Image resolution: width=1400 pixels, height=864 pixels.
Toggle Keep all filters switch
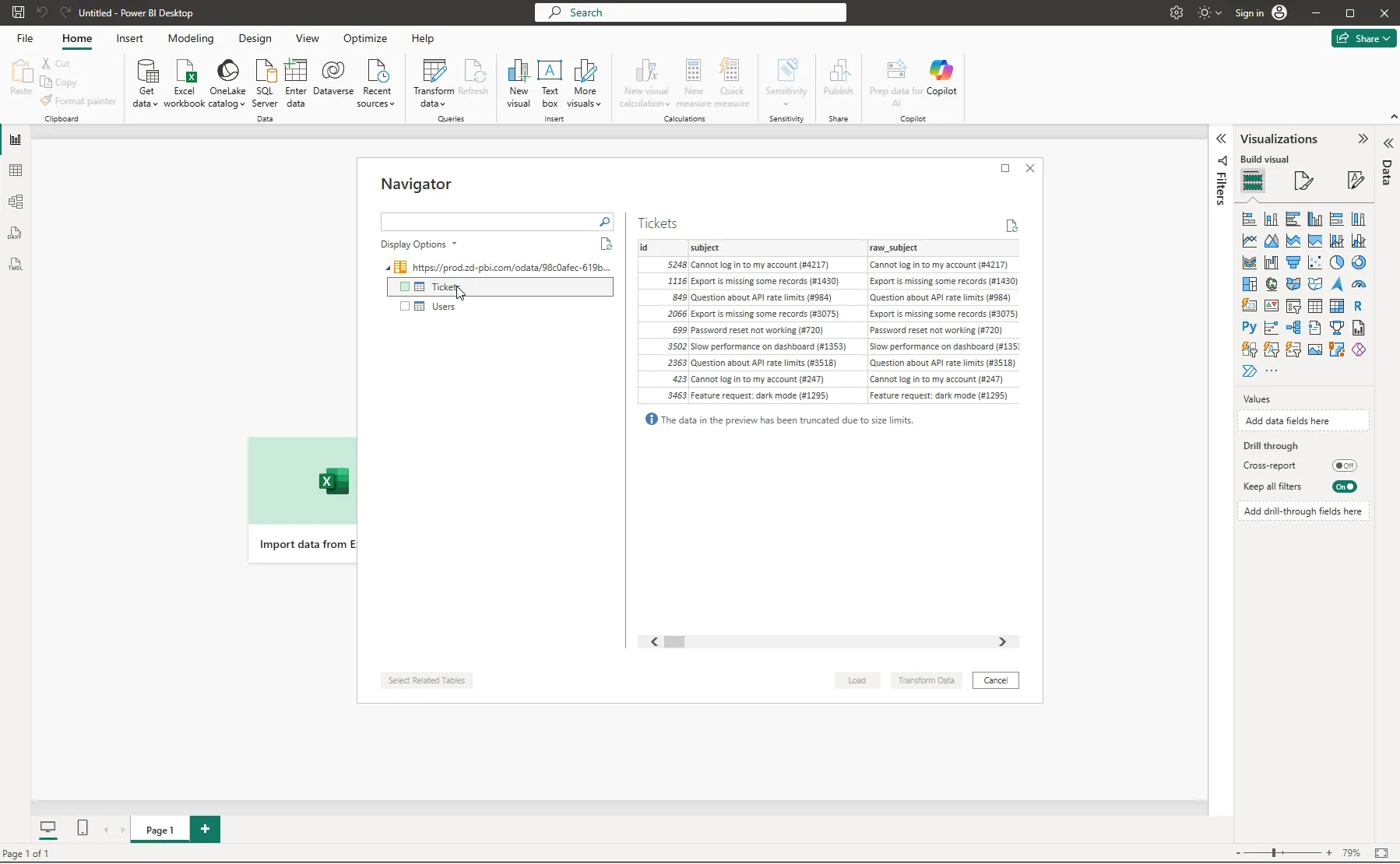pos(1345,486)
